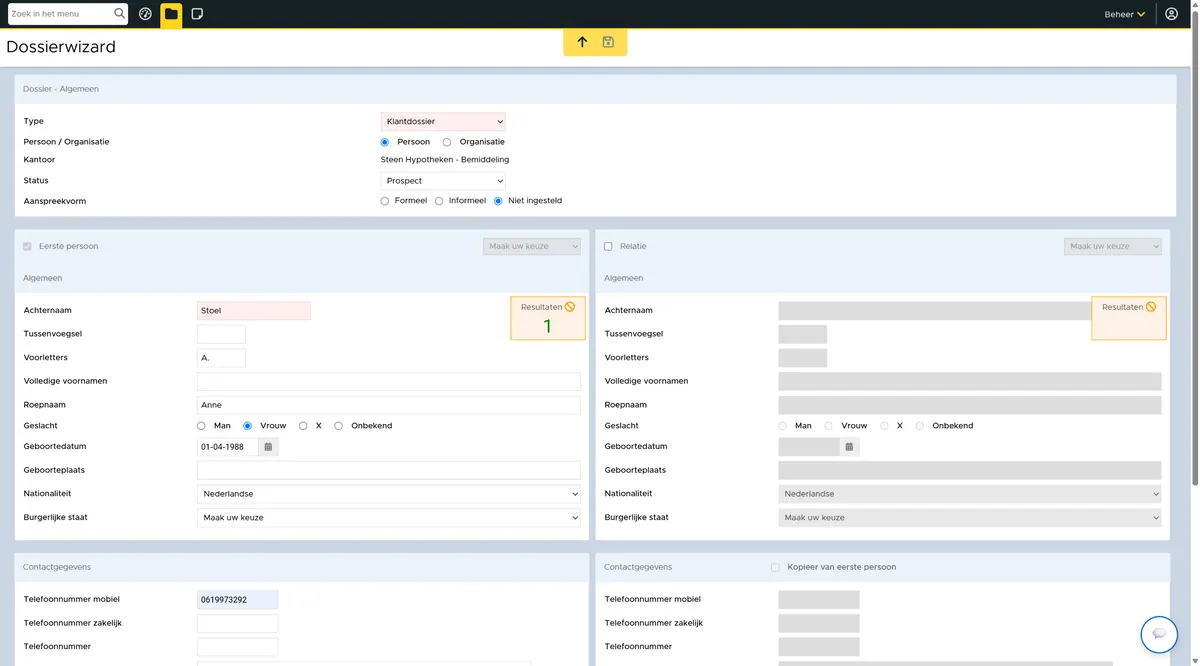The image size is (1200, 666).
Task: Open the Status dropdown showing Prospect
Action: tap(443, 181)
